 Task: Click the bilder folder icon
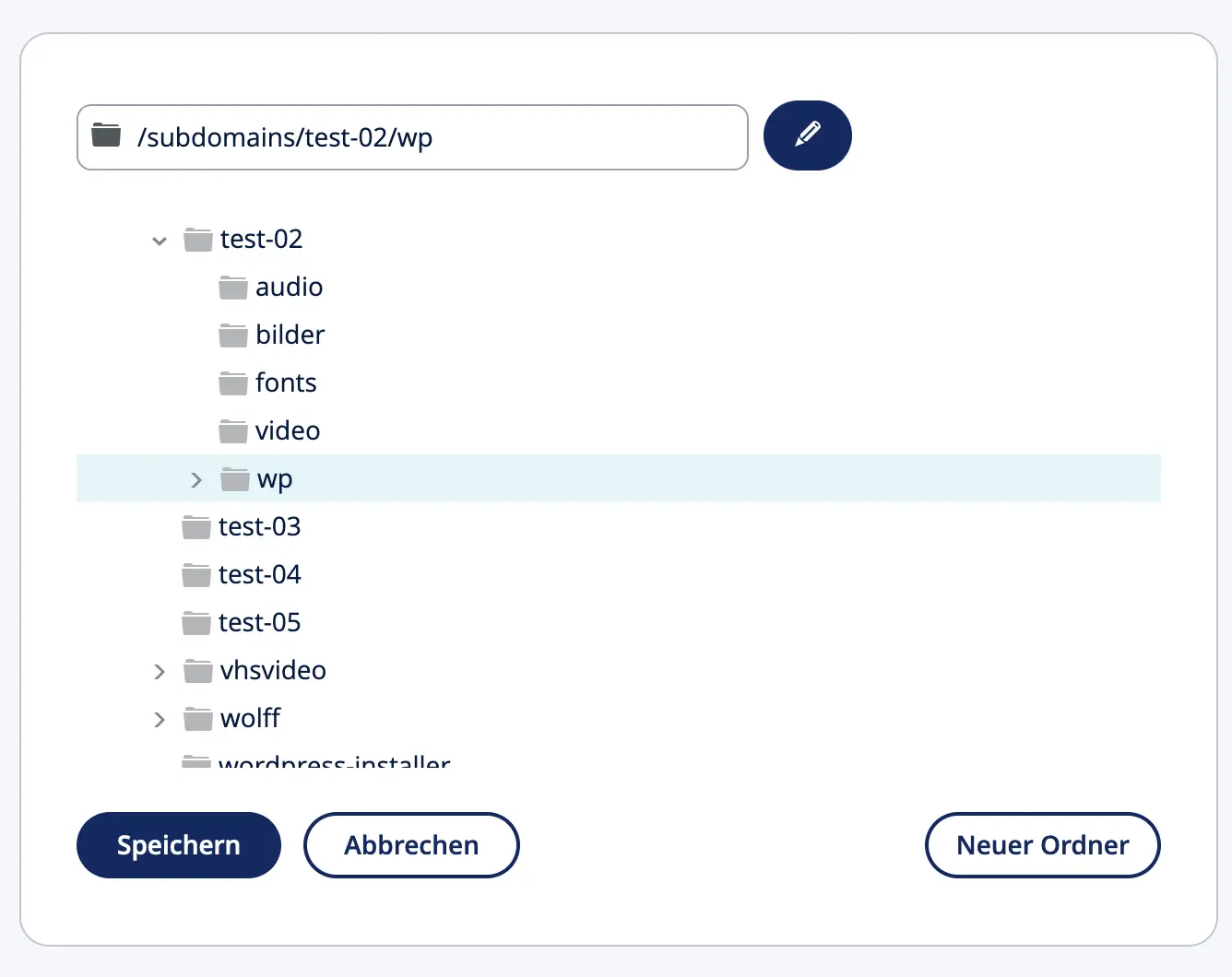(232, 335)
